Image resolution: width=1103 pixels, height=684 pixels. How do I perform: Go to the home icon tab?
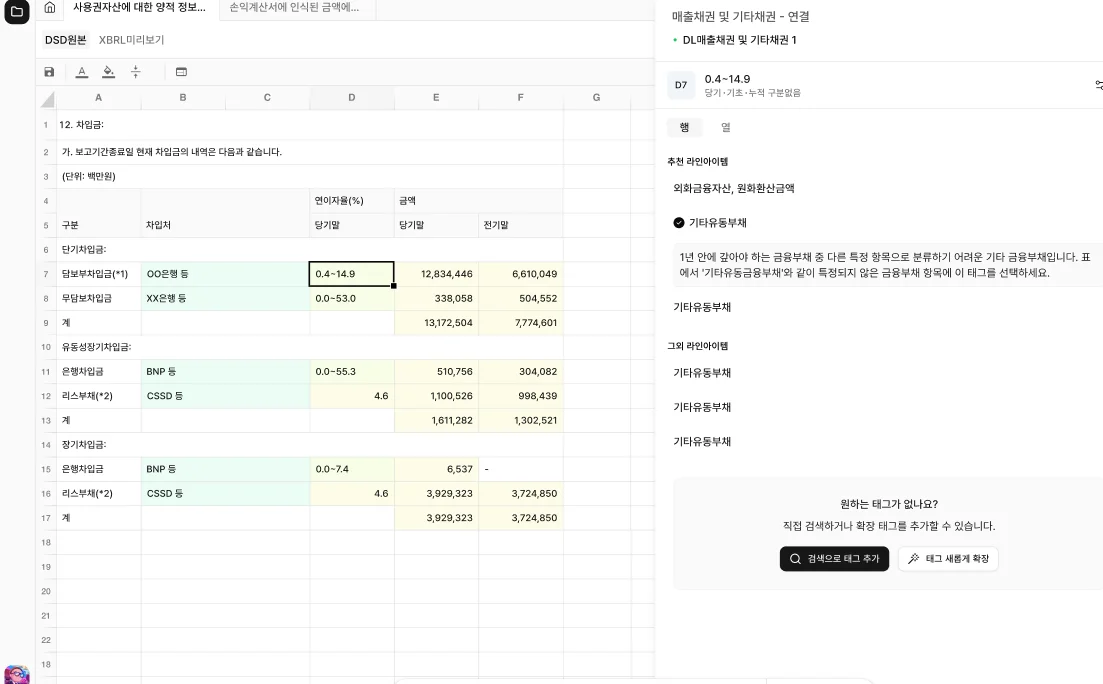click(50, 8)
